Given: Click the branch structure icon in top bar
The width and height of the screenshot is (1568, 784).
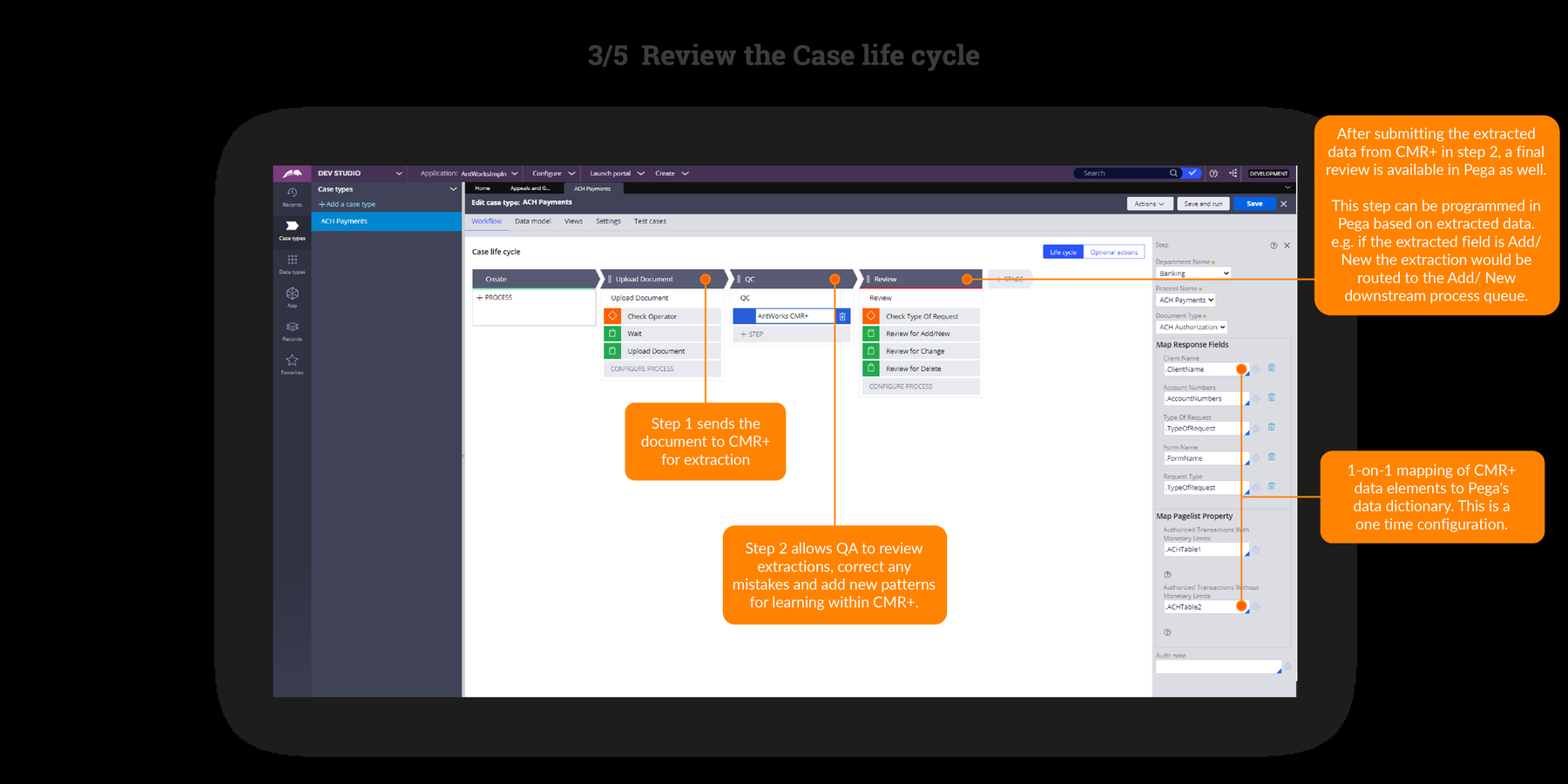Looking at the screenshot, I should 1233,173.
